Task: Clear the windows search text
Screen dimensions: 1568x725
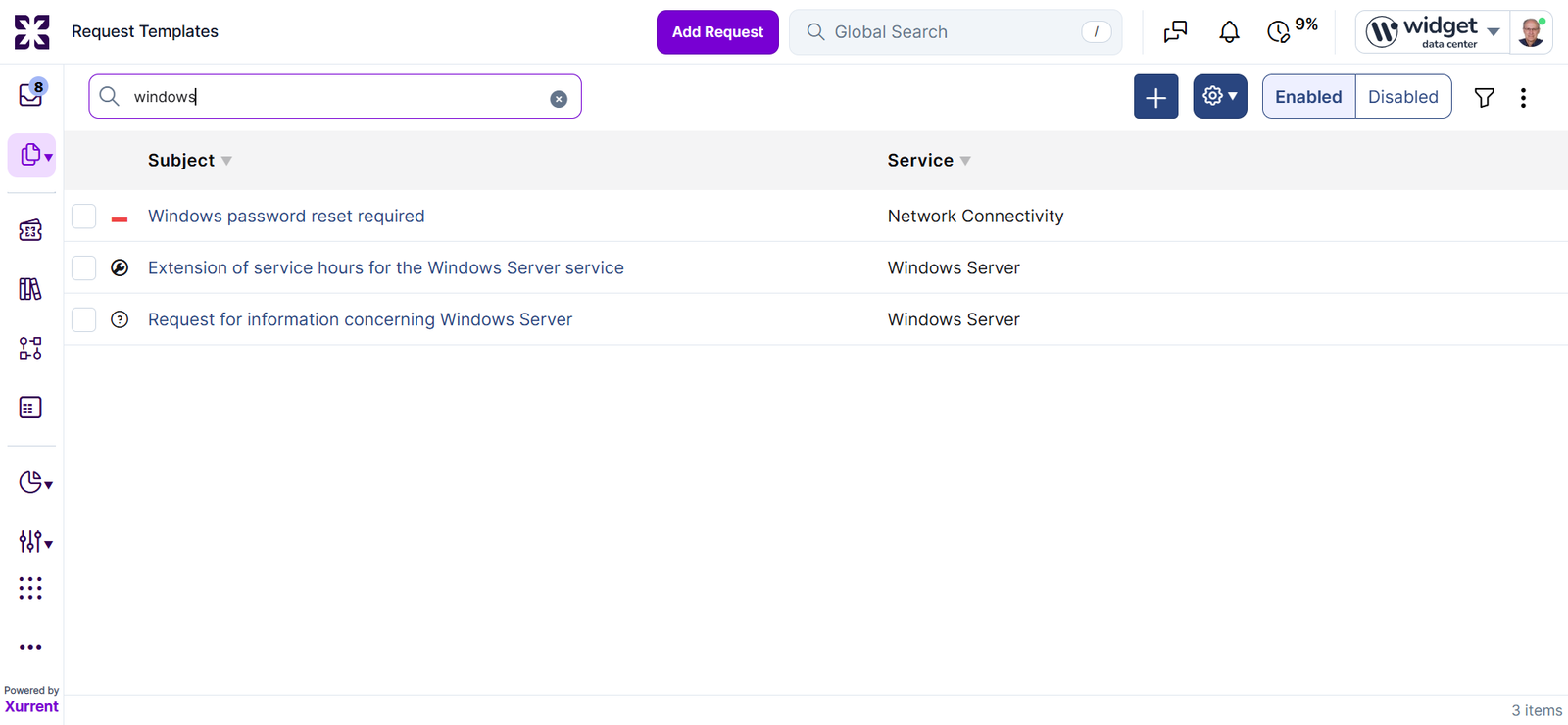Action: (559, 99)
